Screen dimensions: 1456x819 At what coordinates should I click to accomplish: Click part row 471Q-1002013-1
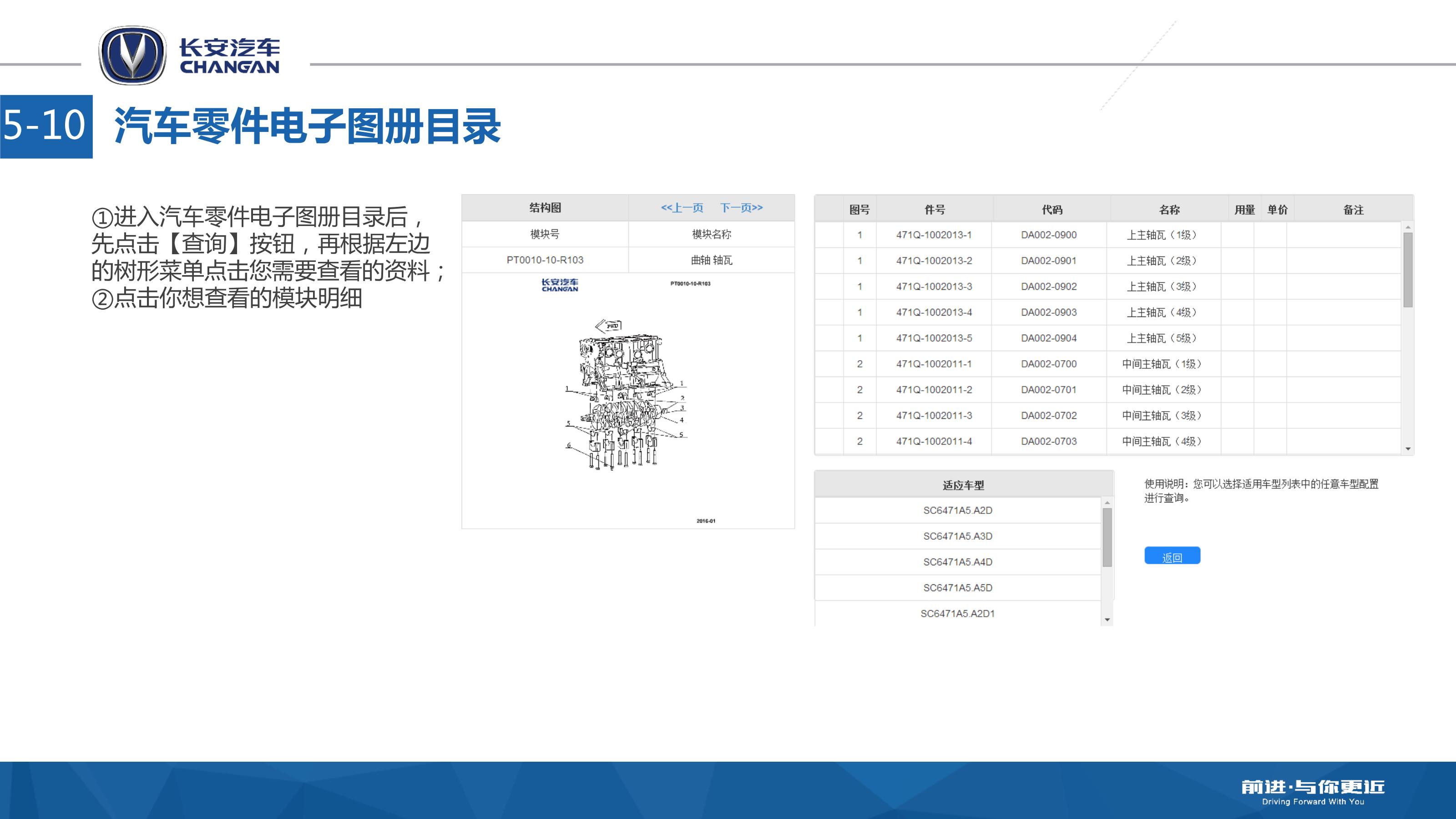click(x=934, y=235)
